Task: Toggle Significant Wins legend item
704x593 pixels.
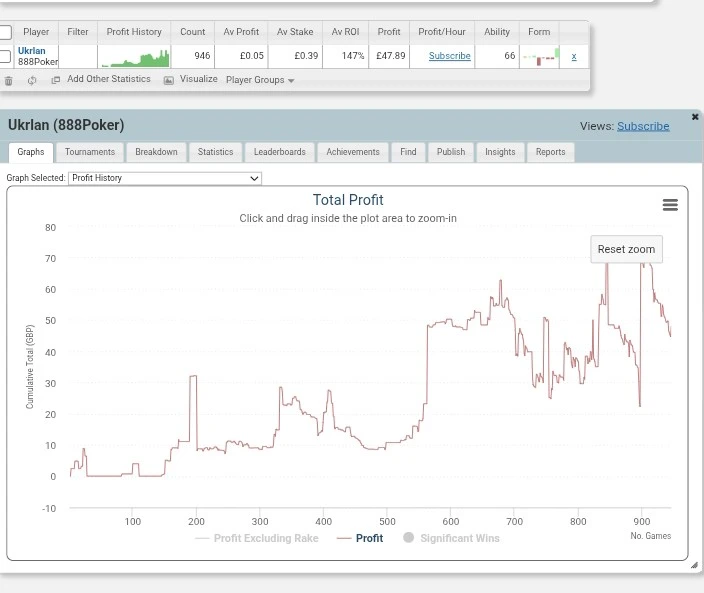Action: pos(450,538)
